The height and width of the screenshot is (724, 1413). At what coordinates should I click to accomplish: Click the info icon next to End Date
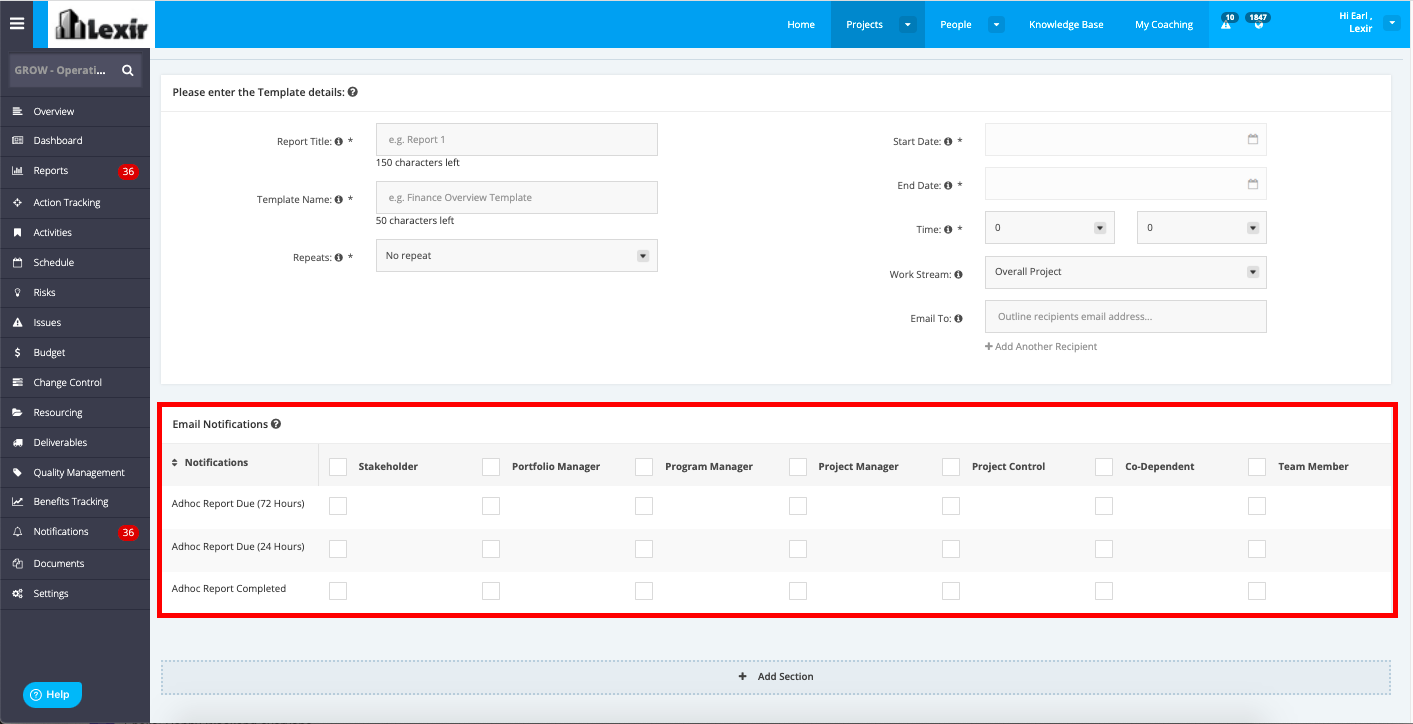point(948,186)
